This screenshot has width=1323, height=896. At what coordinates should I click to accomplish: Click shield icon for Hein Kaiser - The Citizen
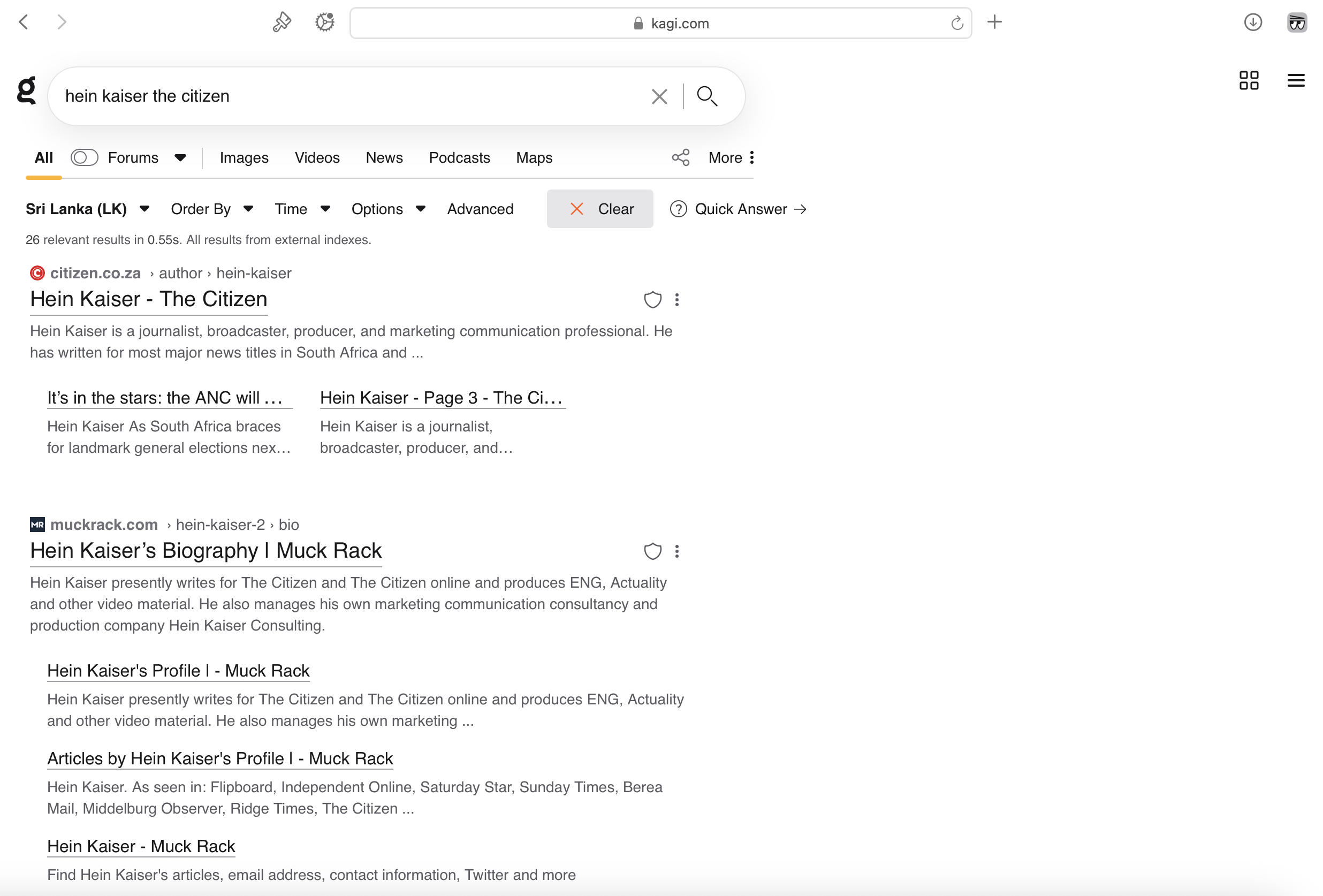tap(652, 300)
